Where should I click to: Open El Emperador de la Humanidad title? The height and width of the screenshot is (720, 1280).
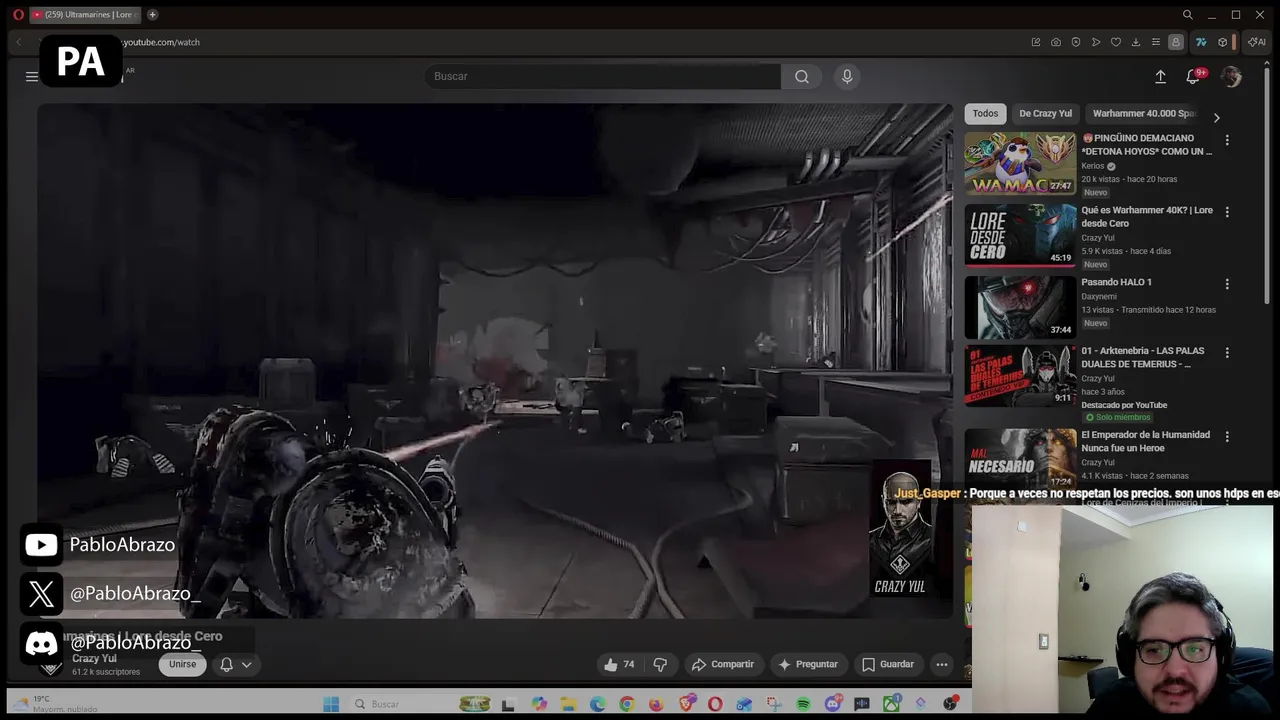pyautogui.click(x=1145, y=441)
